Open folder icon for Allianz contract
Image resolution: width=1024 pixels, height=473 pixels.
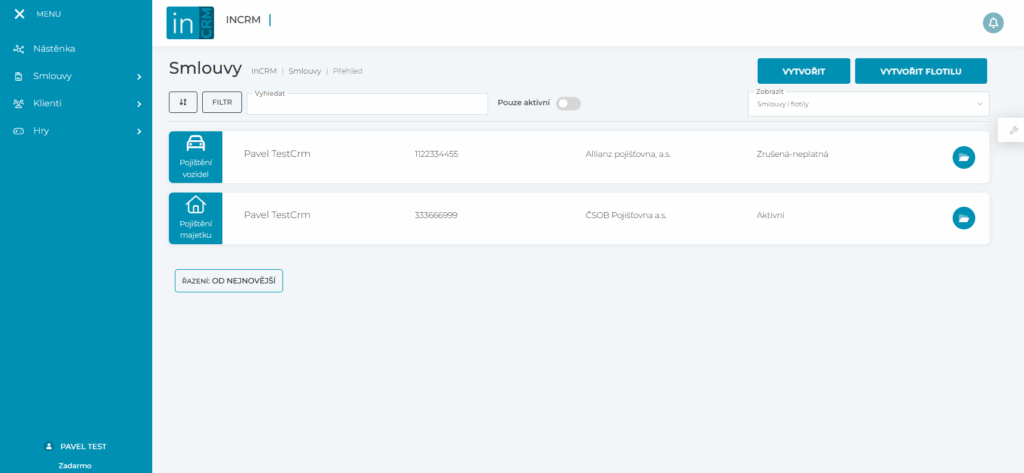point(963,157)
